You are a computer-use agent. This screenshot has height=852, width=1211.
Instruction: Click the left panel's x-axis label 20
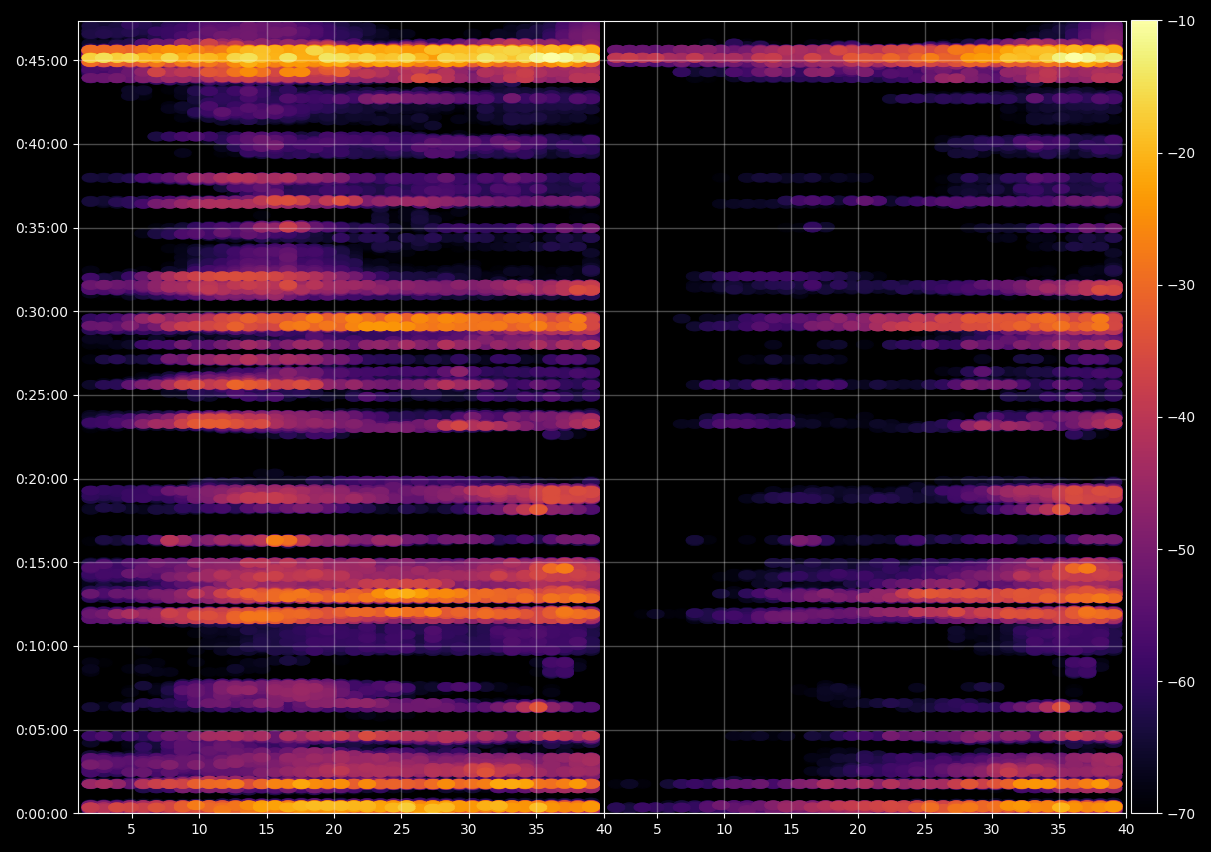tap(334, 830)
